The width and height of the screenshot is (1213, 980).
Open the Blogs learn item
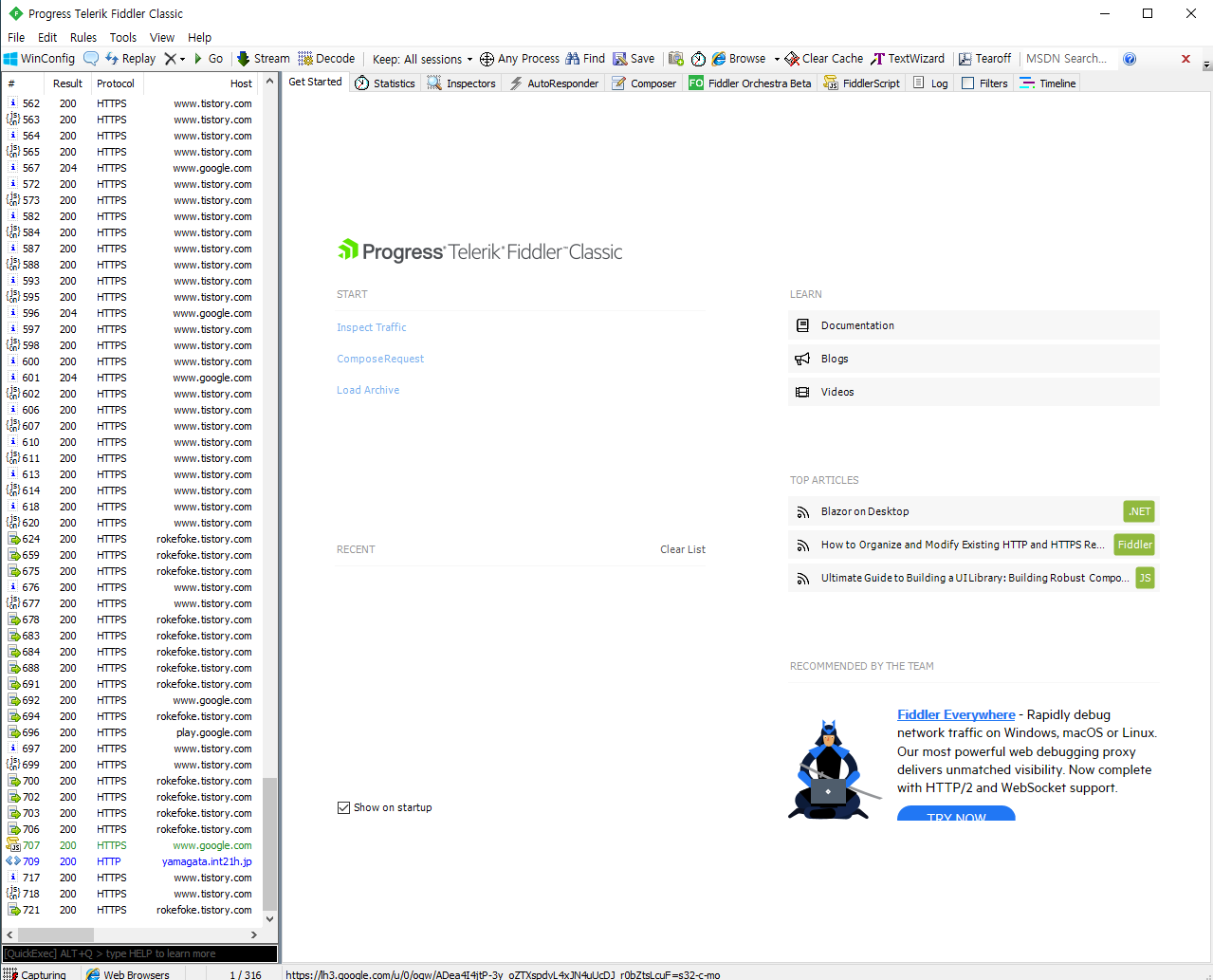pyautogui.click(x=974, y=359)
